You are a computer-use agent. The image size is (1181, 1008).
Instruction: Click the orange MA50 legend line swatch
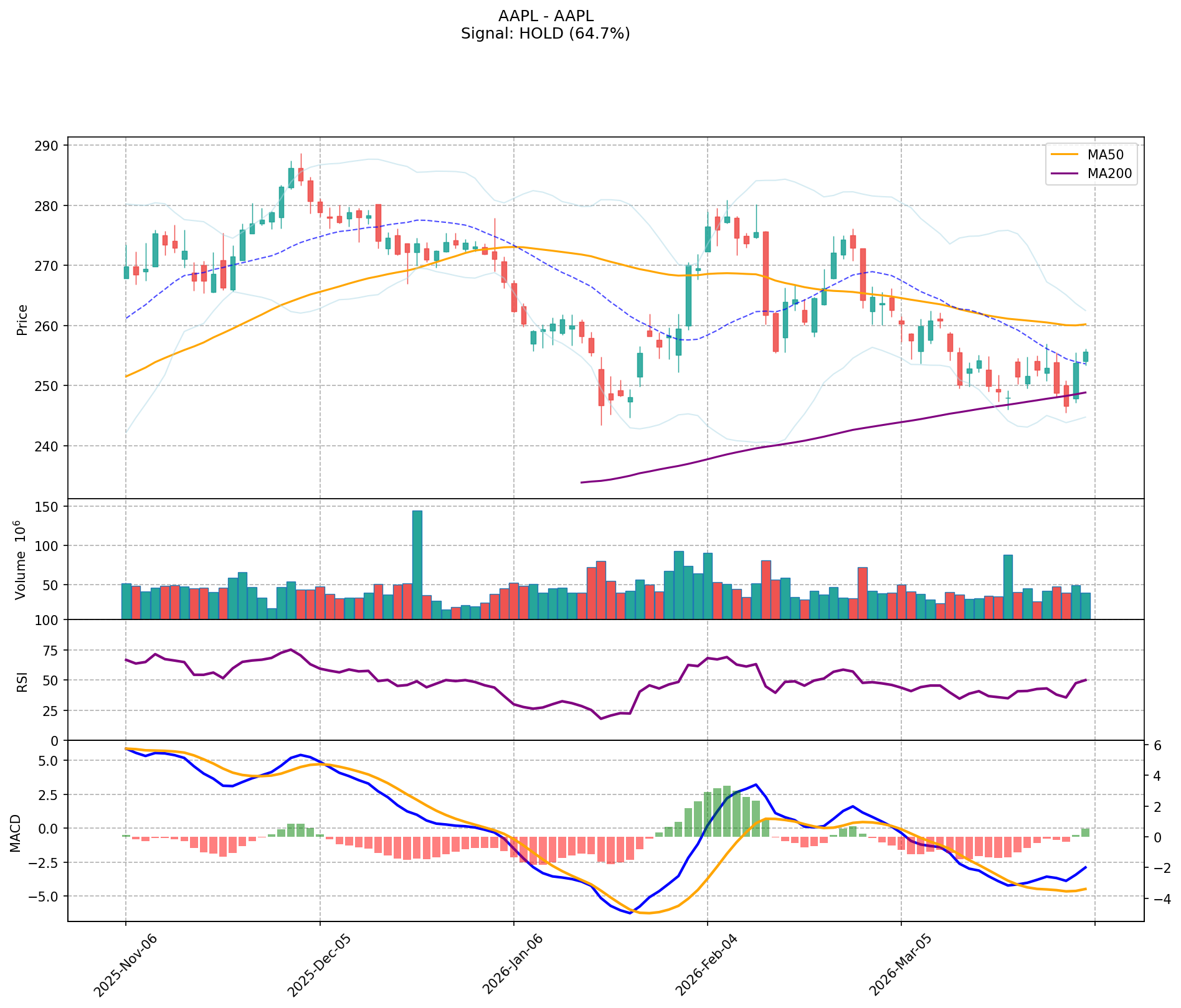[x=1065, y=154]
